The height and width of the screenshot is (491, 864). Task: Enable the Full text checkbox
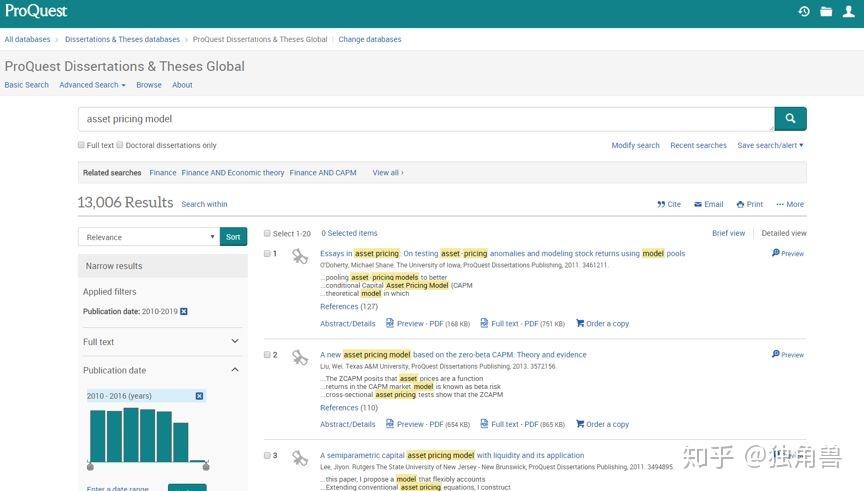tap(81, 145)
